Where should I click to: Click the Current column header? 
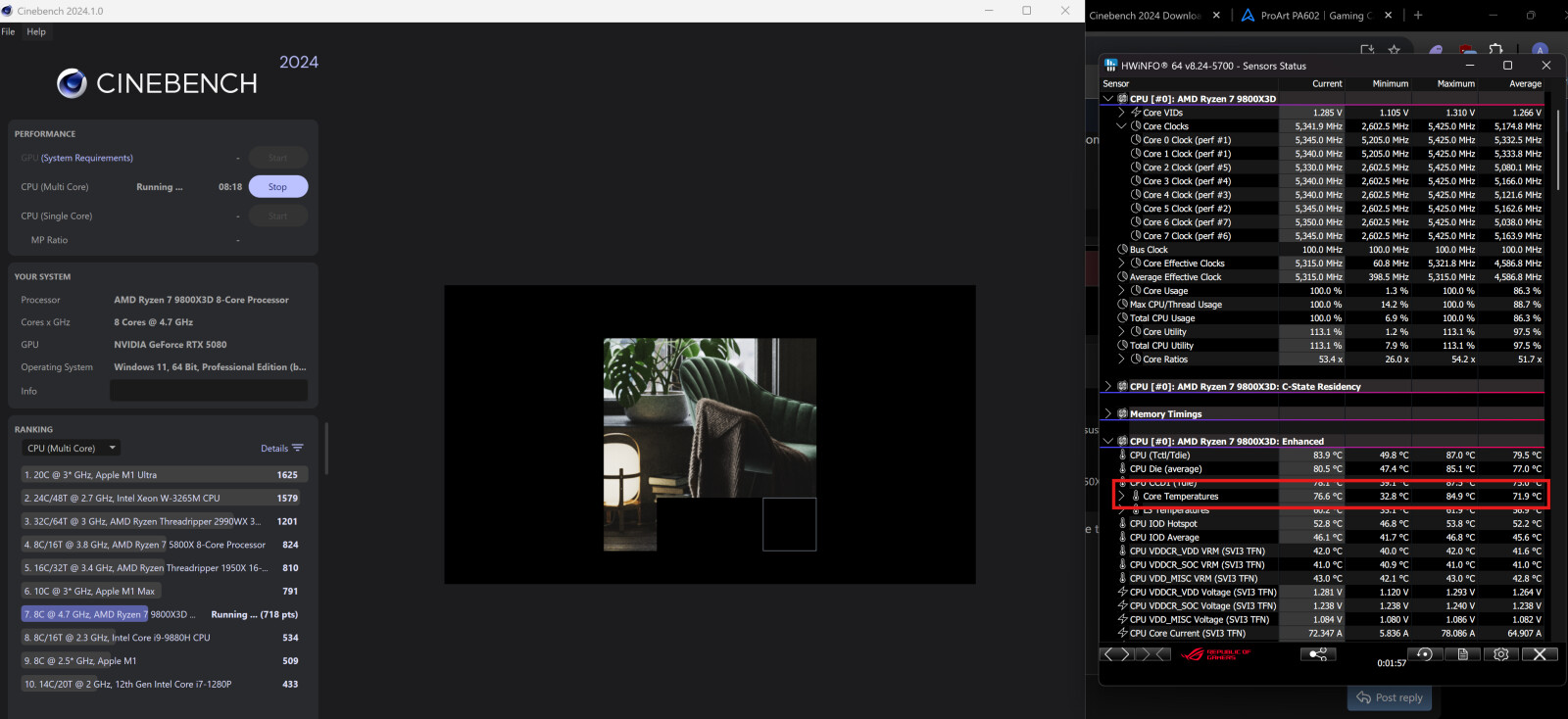click(x=1327, y=84)
